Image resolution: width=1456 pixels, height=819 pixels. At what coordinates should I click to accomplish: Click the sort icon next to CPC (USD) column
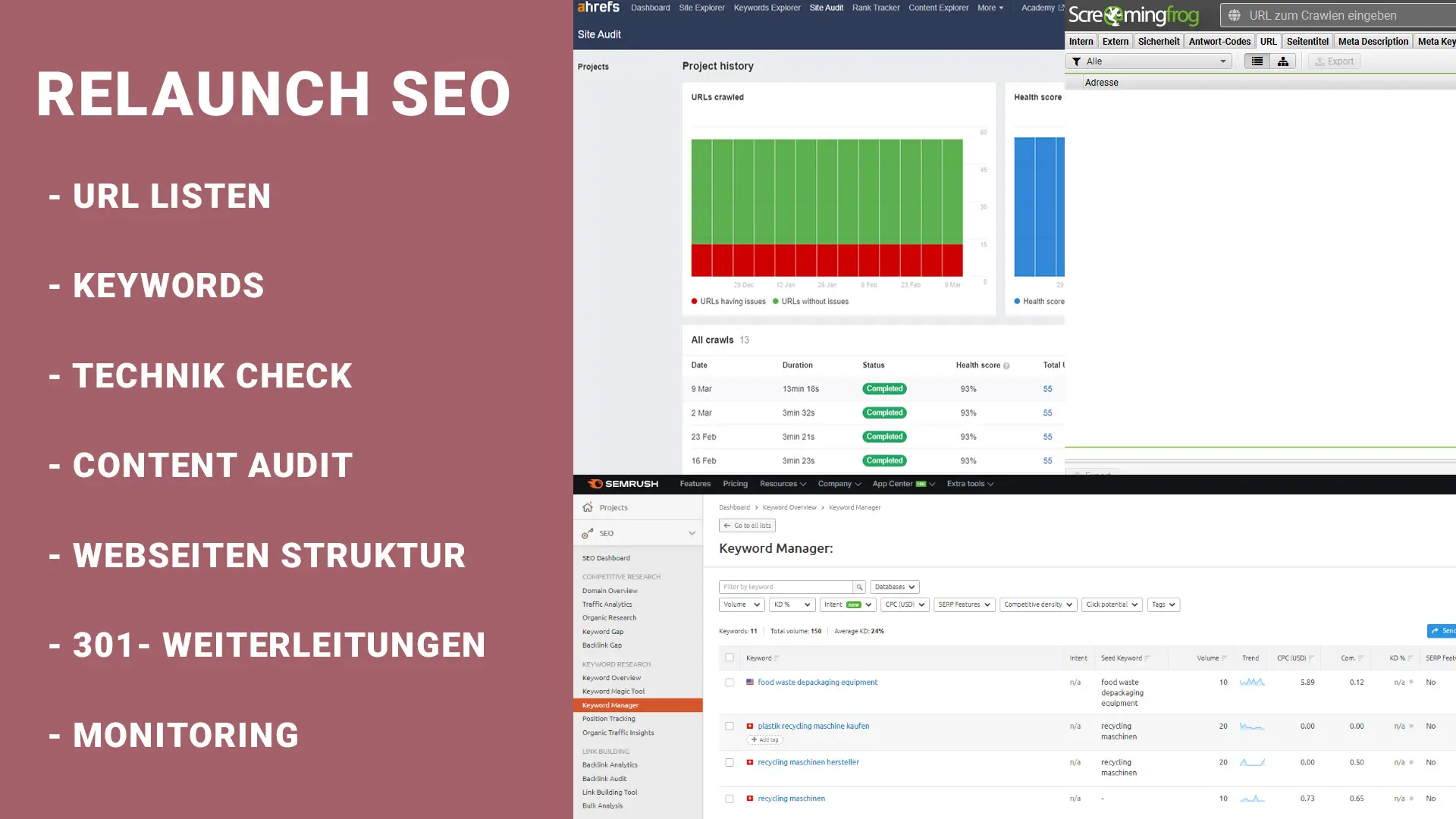tap(1311, 658)
